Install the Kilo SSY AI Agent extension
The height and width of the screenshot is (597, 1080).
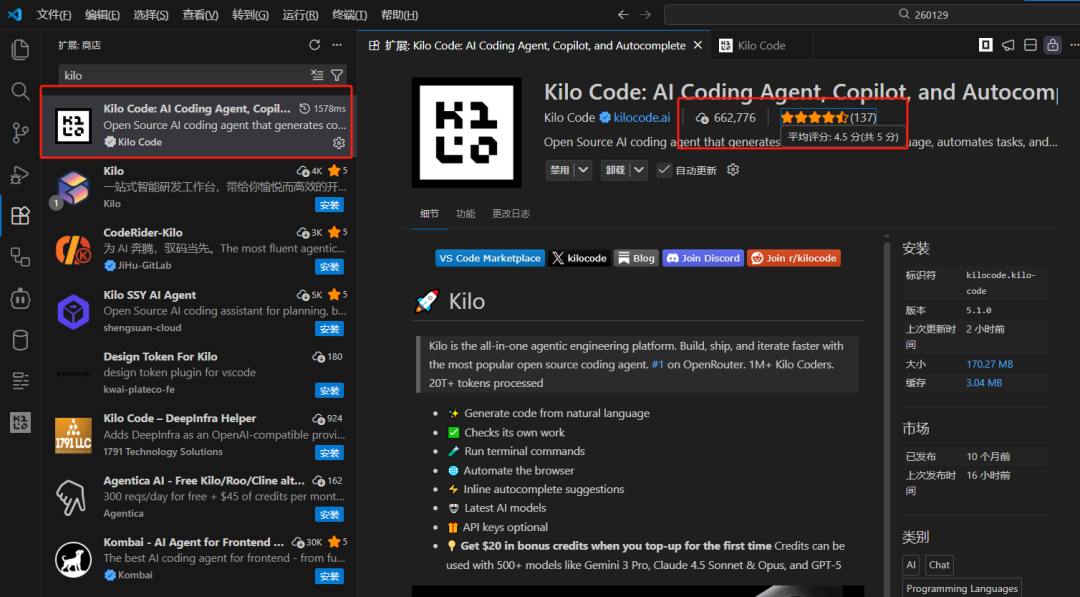[329, 328]
